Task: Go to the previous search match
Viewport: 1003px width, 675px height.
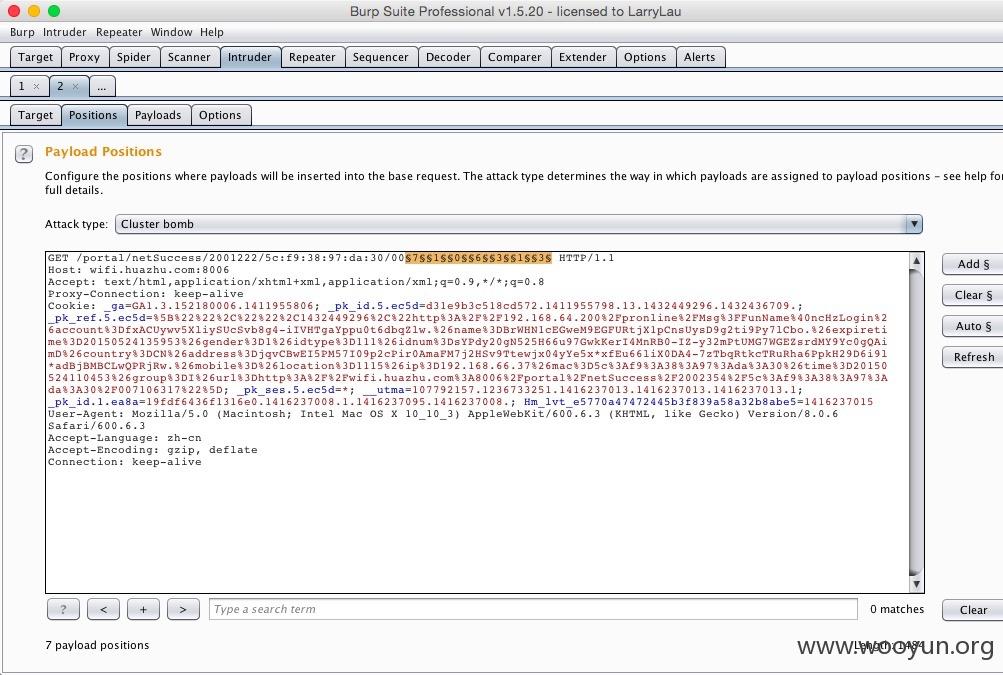Action: (104, 609)
